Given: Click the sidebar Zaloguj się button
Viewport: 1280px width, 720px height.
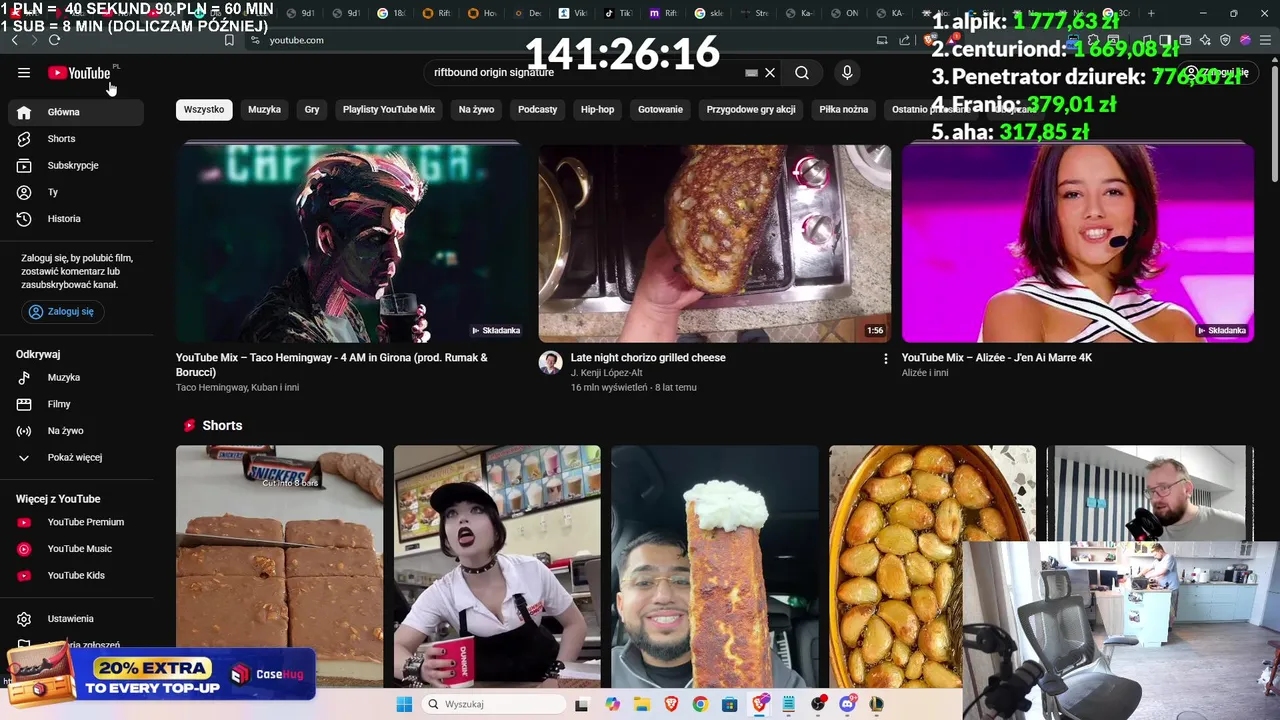Looking at the screenshot, I should coord(63,311).
